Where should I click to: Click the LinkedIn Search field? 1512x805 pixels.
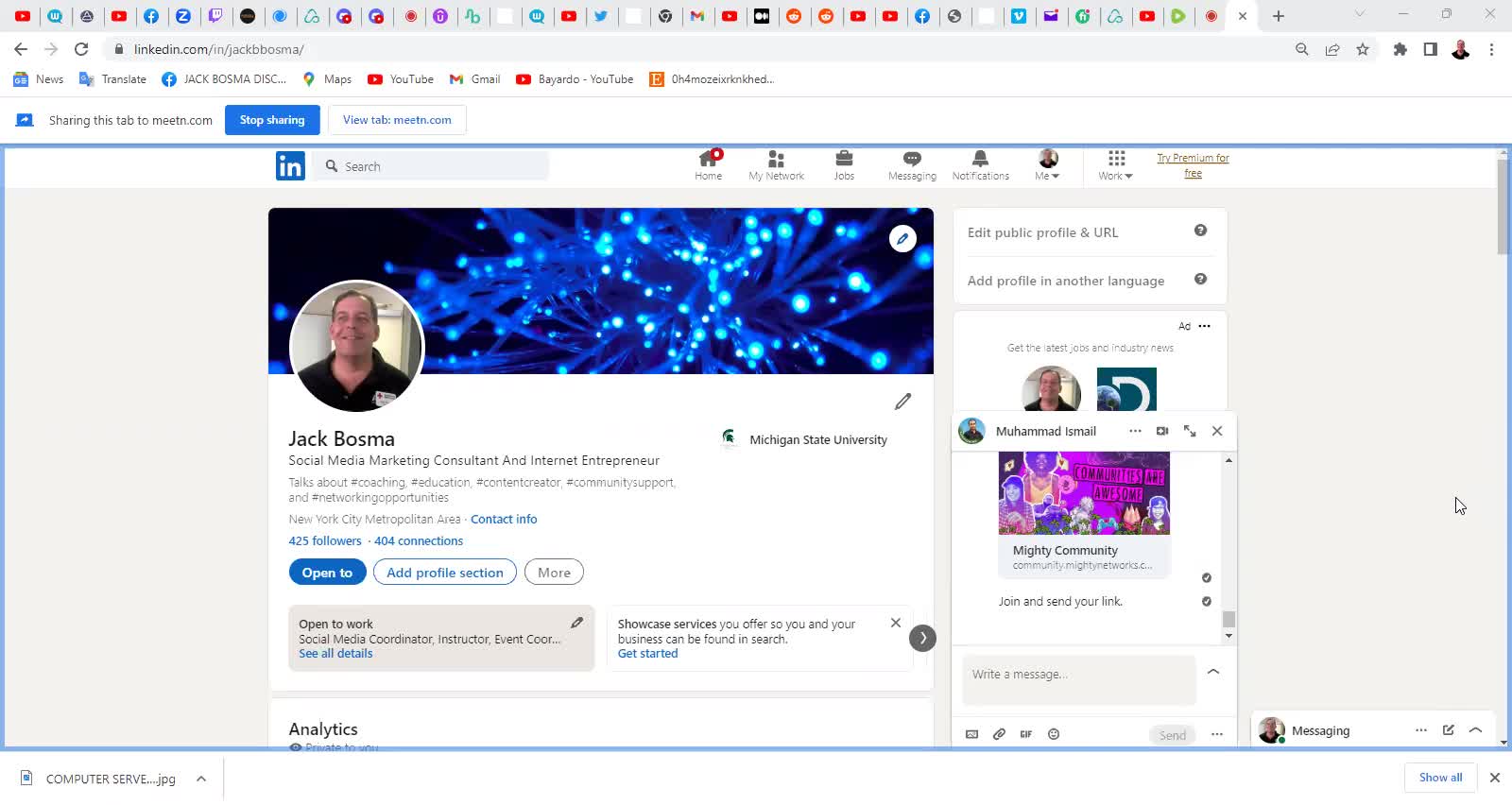click(431, 166)
